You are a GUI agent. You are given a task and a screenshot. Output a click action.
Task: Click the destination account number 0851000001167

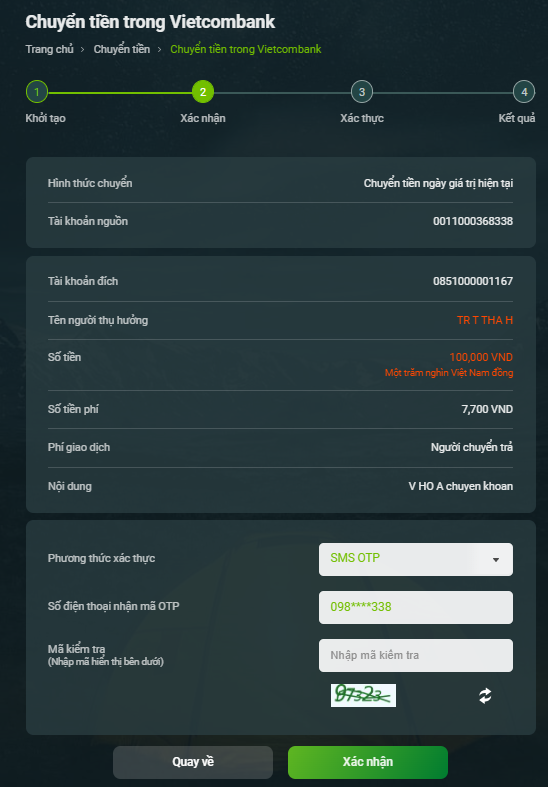[473, 281]
